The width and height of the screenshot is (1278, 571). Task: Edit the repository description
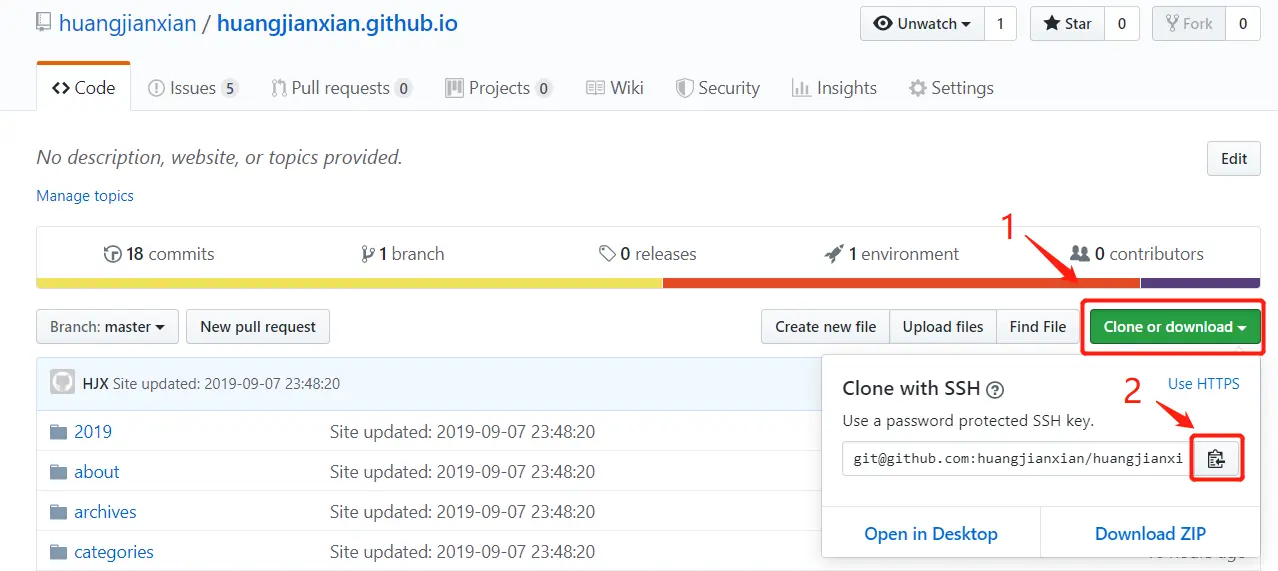[x=1234, y=158]
